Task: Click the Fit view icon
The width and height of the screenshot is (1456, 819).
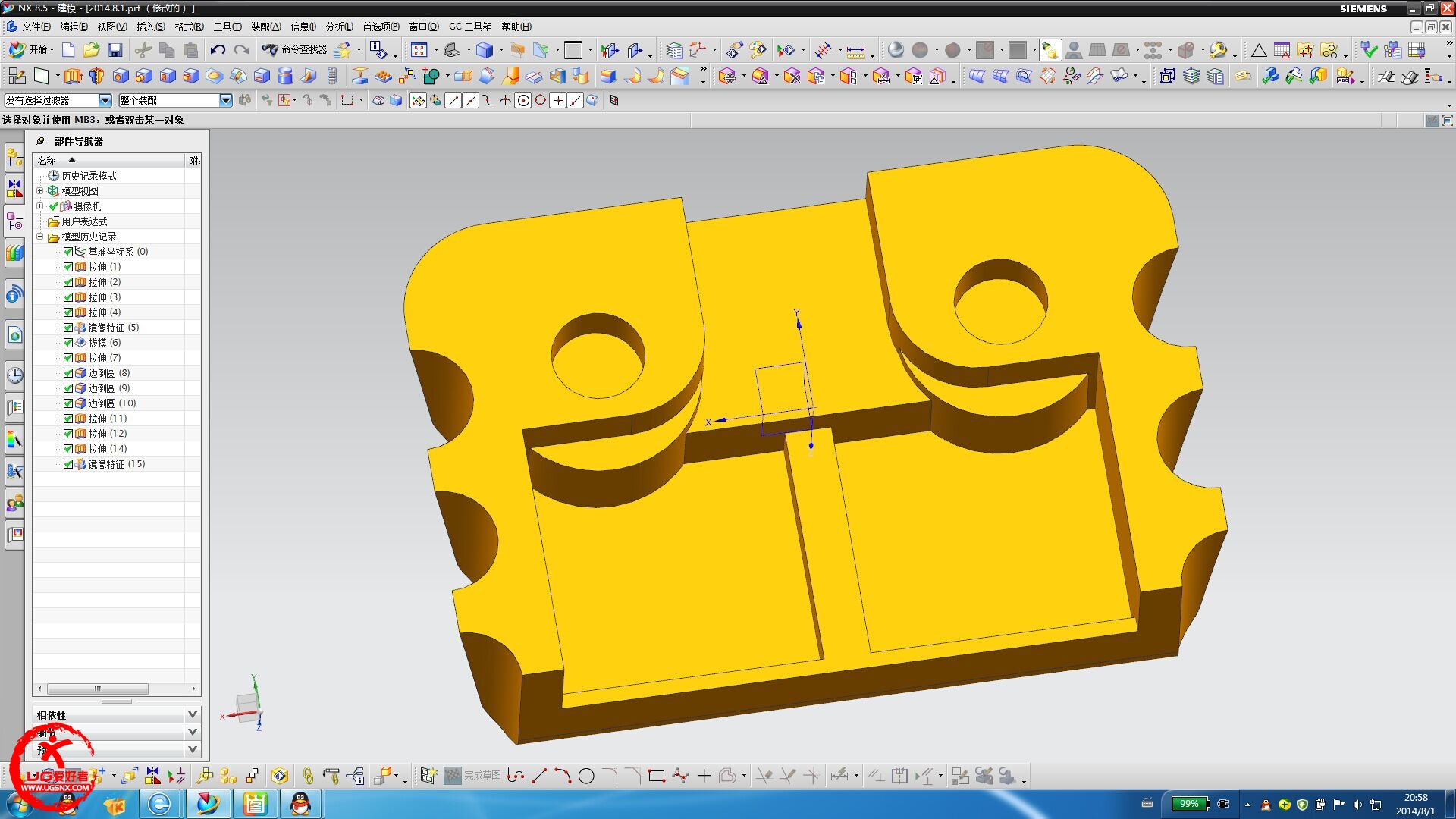Action: [x=419, y=50]
